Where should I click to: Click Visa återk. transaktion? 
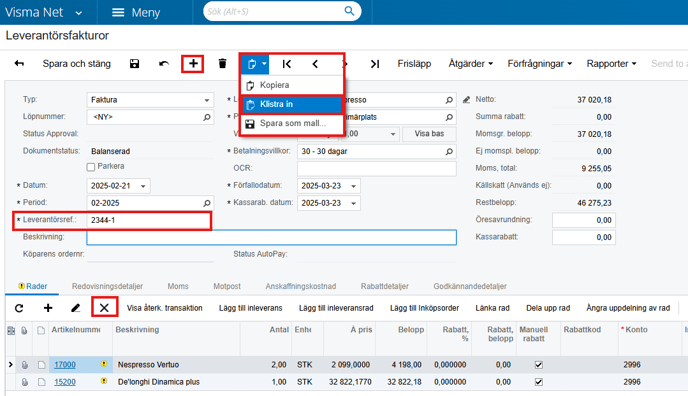point(165,308)
